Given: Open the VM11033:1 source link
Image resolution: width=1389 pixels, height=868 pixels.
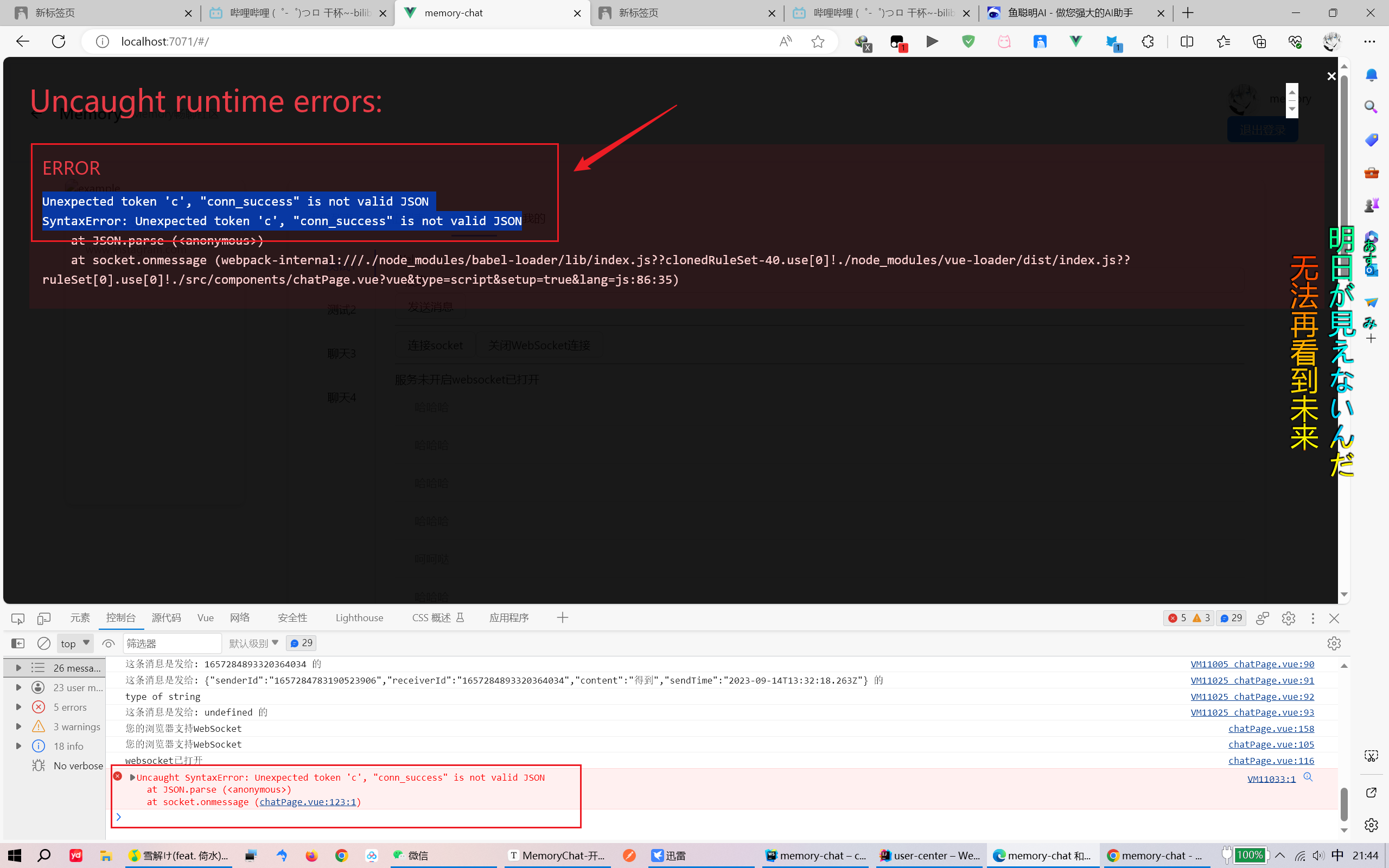Looking at the screenshot, I should [x=1271, y=779].
